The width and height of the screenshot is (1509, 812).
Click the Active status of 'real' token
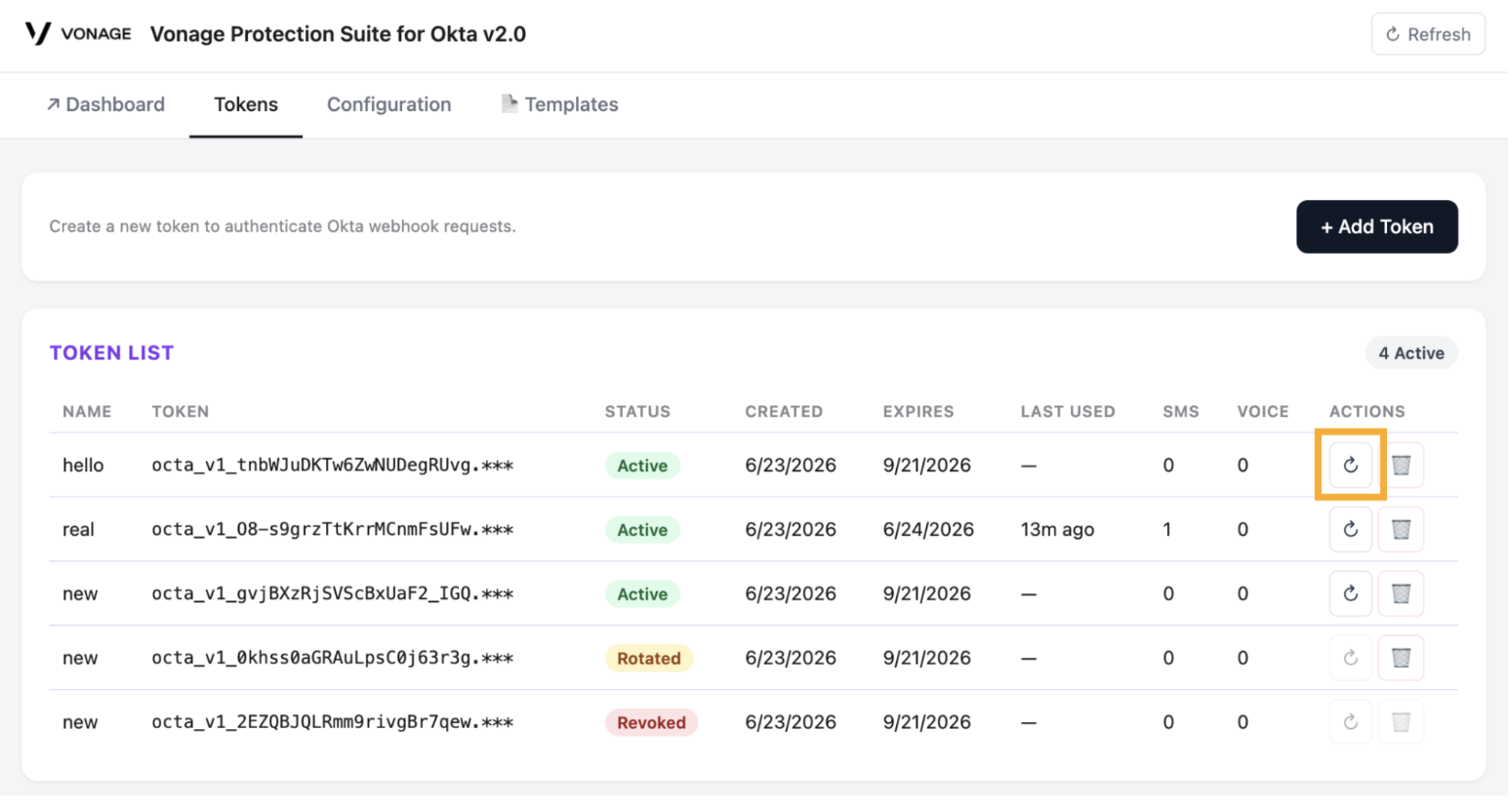click(x=642, y=530)
